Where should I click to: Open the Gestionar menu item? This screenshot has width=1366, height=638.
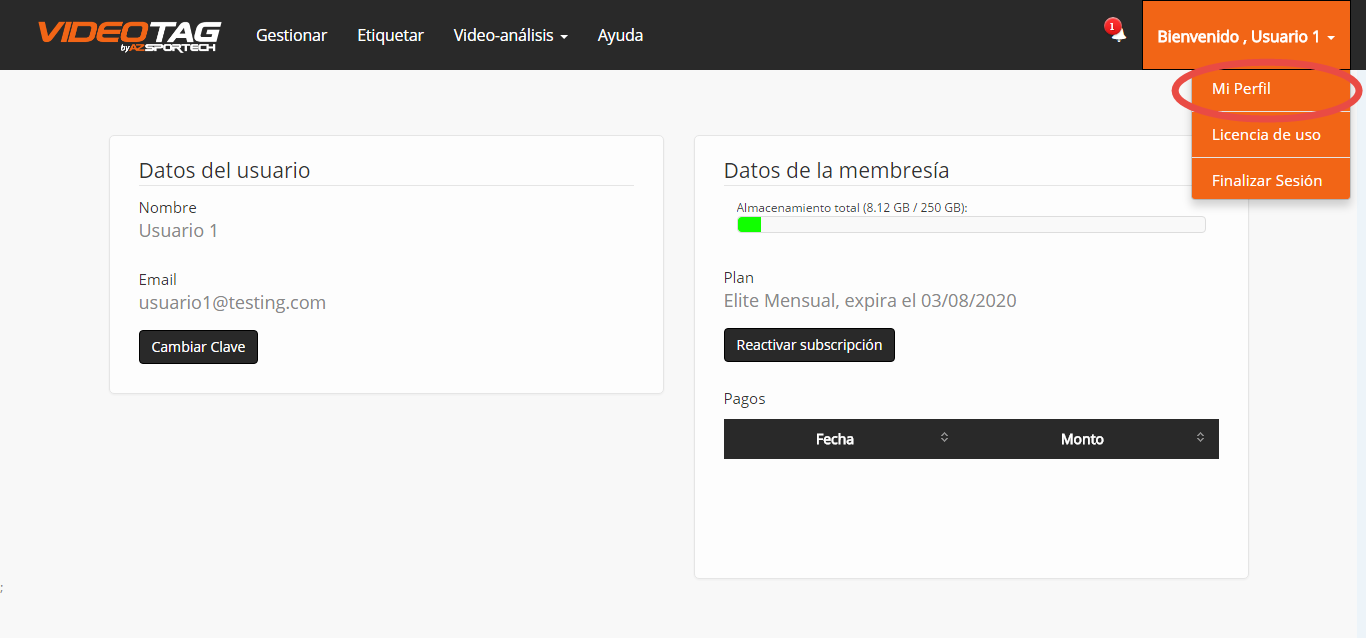coord(291,35)
